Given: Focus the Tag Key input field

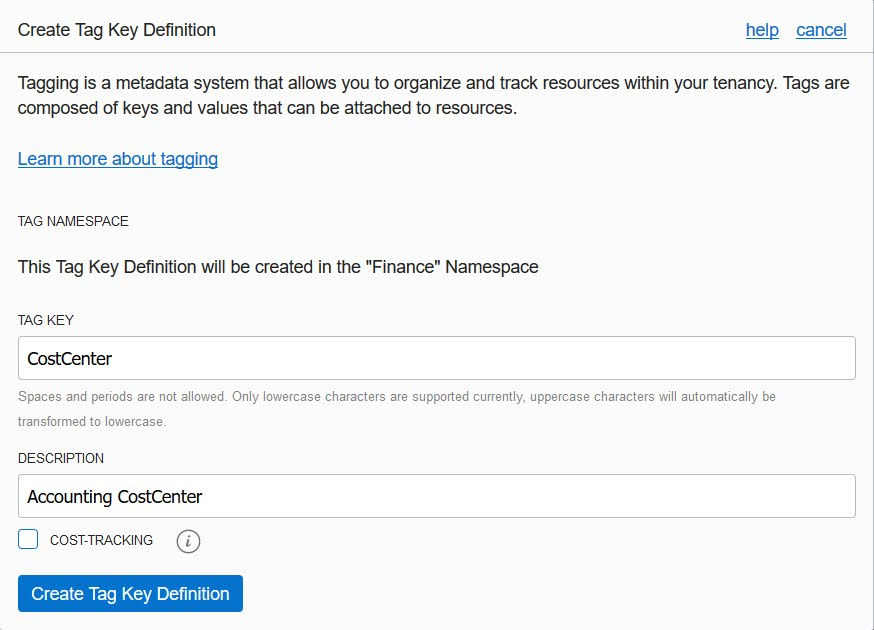Looking at the screenshot, I should (x=436, y=358).
